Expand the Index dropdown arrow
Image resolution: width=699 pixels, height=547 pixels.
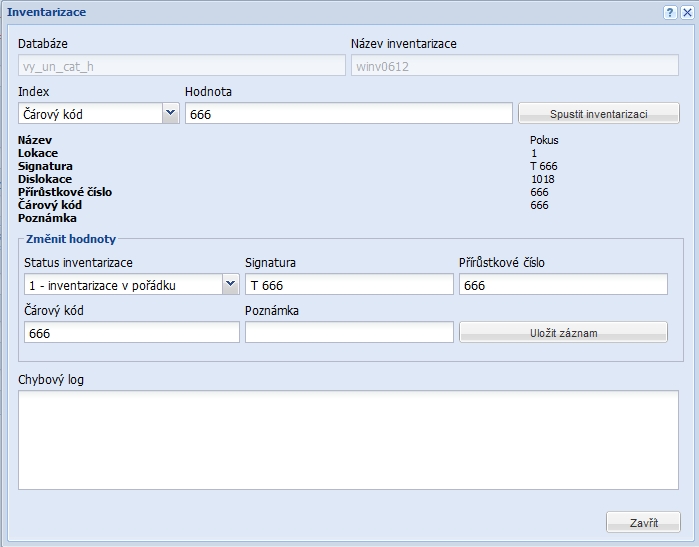(170, 114)
